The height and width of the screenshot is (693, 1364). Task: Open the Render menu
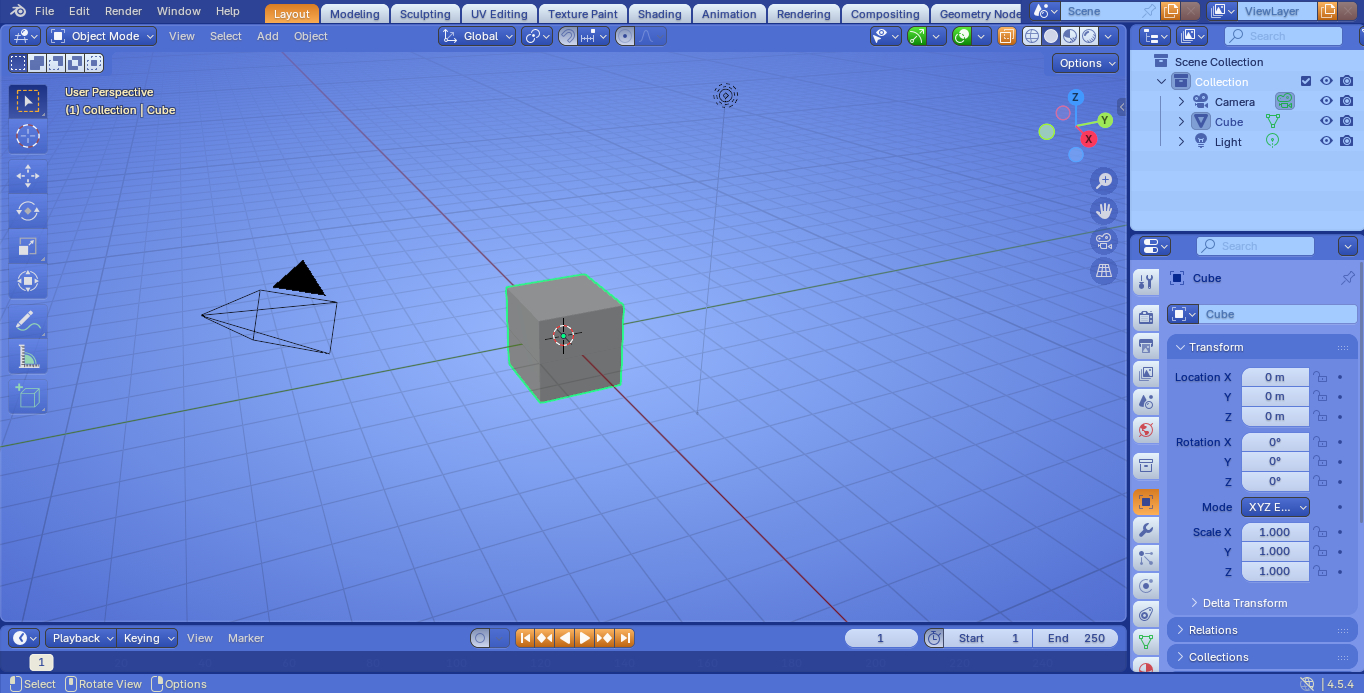[x=123, y=11]
